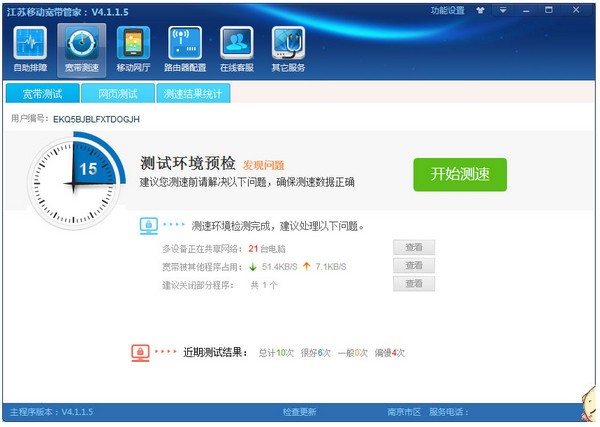Click 主程序版本 V4.1.1.5 text
This screenshot has height=427, width=600.
(51, 412)
